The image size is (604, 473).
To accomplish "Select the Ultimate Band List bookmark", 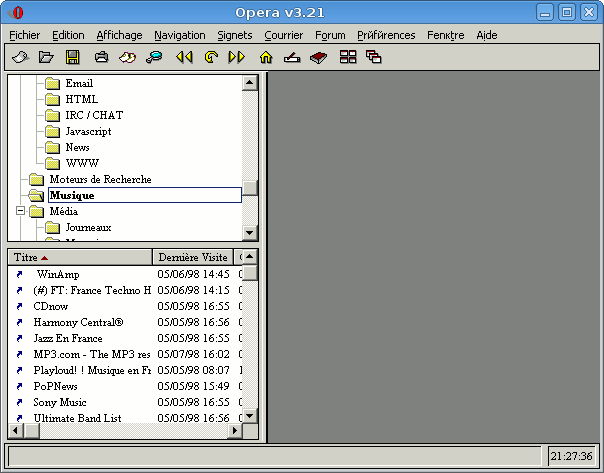I will click(77, 418).
